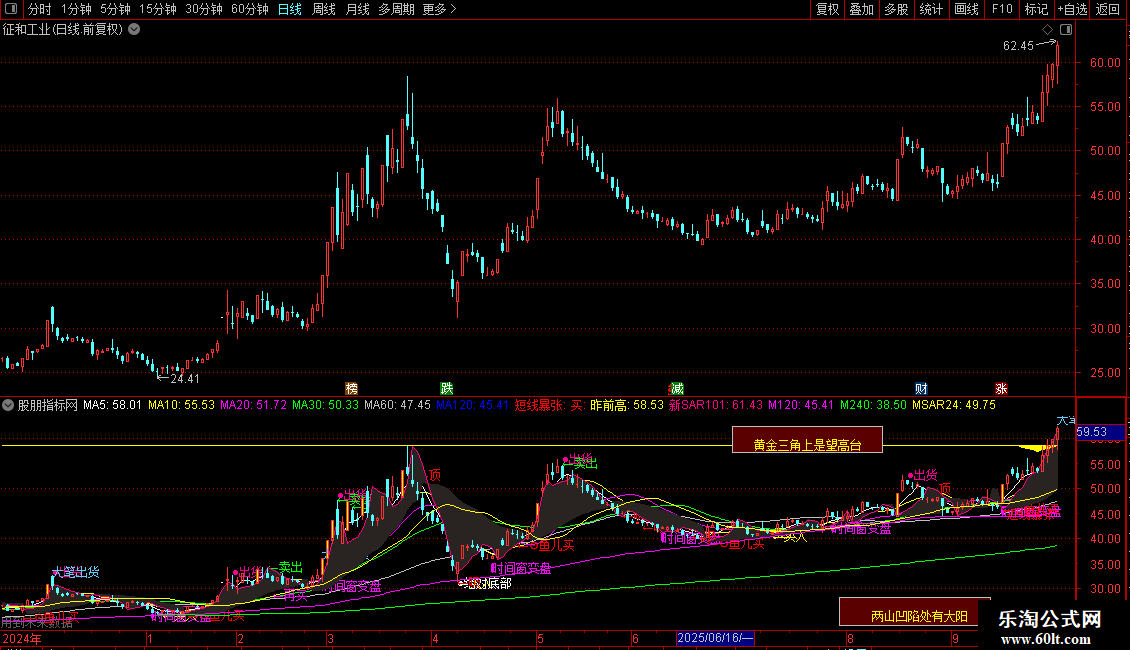This screenshot has width=1130, height=650.
Task: Expand the 更多 periods menu
Action: (x=439, y=9)
